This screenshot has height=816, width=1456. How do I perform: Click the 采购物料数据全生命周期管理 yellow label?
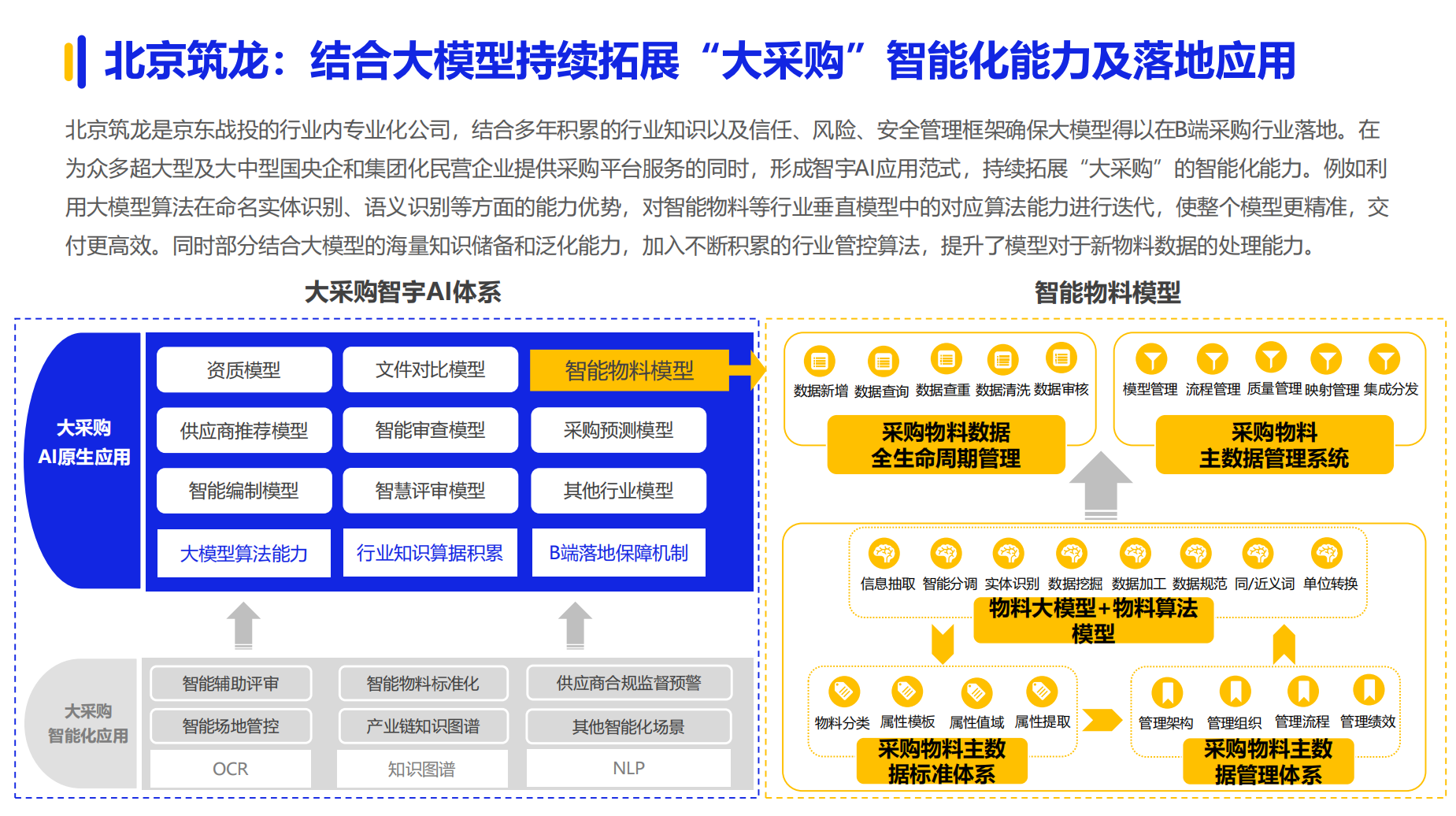click(x=946, y=445)
